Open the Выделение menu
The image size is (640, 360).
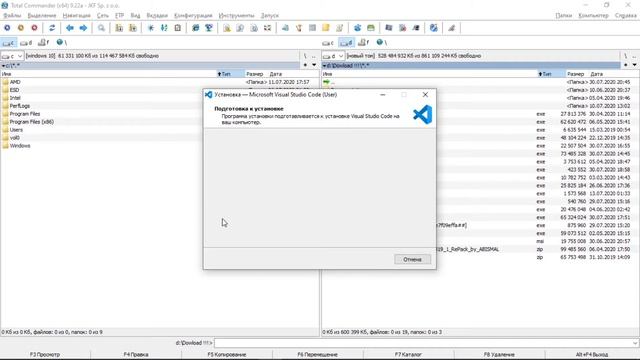(42, 16)
